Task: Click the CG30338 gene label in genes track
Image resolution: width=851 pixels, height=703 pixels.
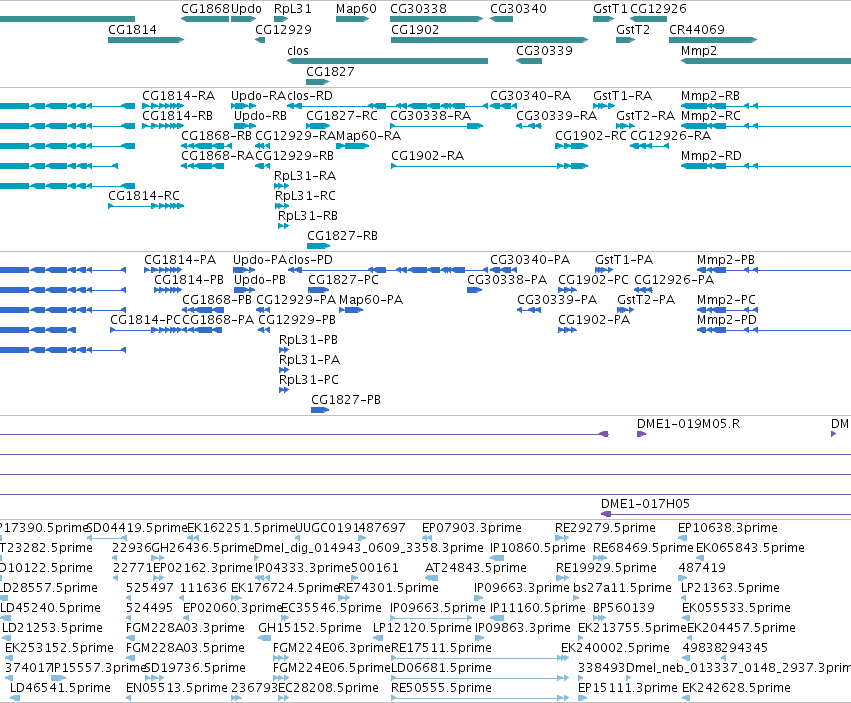Action: point(418,9)
